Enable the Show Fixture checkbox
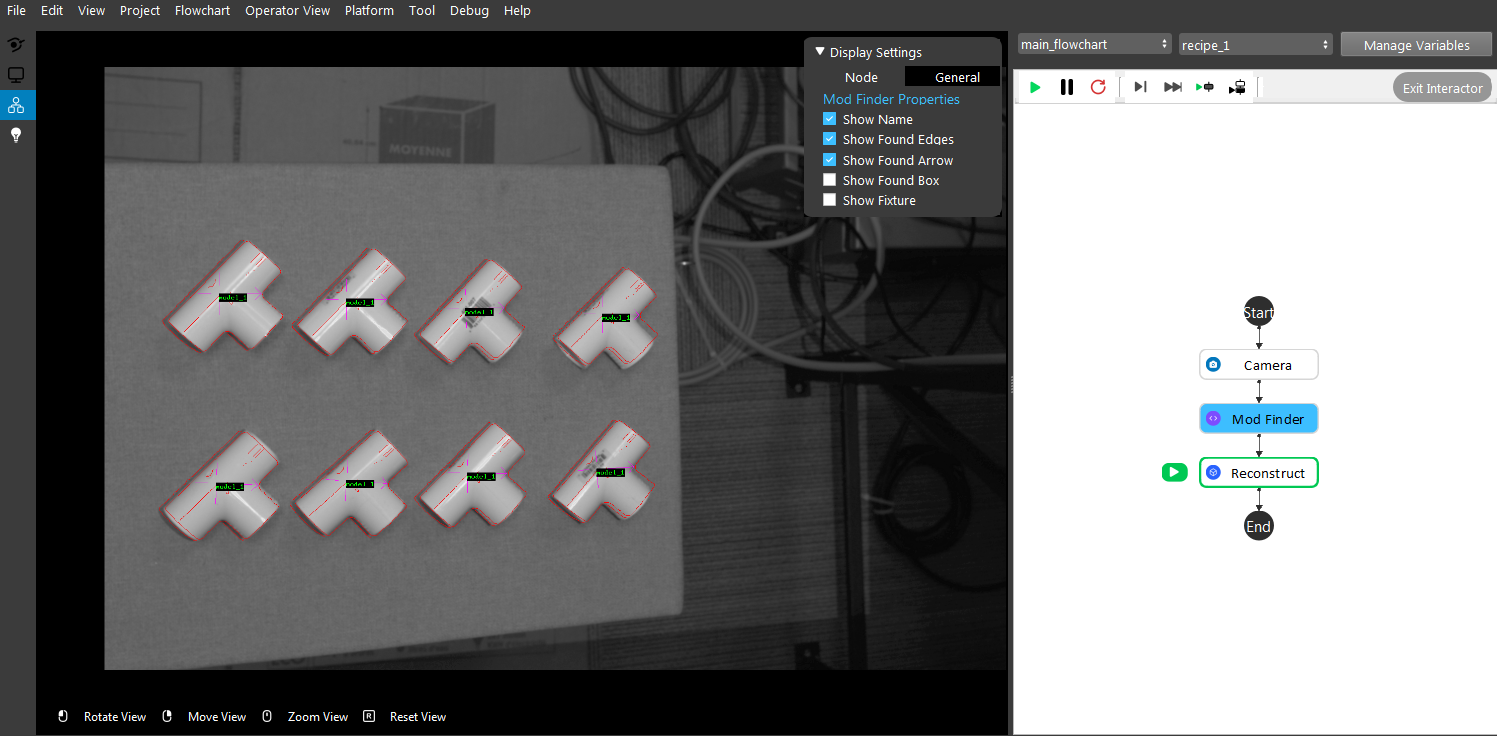Image resolution: width=1497 pixels, height=736 pixels. [829, 200]
